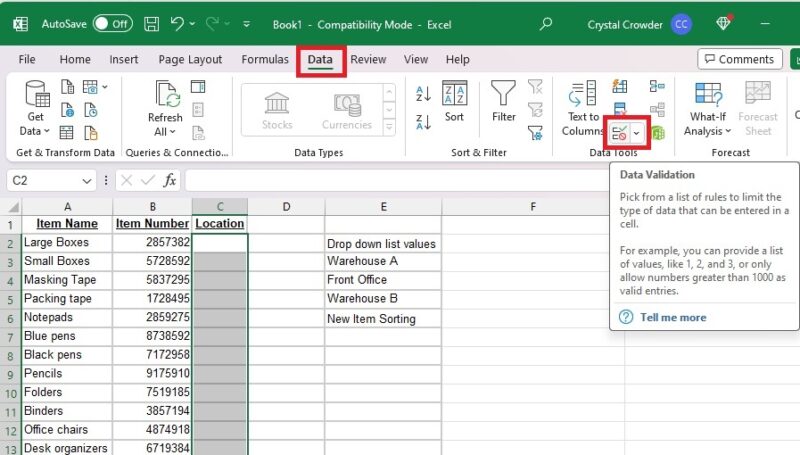Screen dimensions: 800x455
Task: Open the Queries & Connections pane icon
Action: pyautogui.click(x=198, y=87)
